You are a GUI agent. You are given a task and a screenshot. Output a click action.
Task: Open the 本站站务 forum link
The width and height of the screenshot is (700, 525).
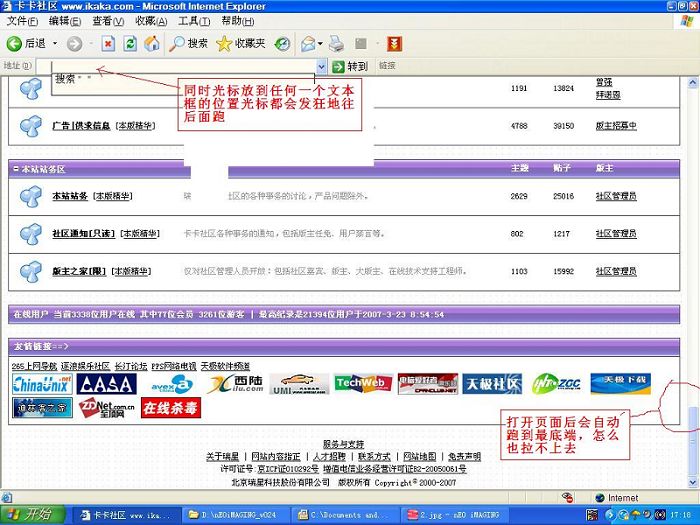[x=69, y=196]
